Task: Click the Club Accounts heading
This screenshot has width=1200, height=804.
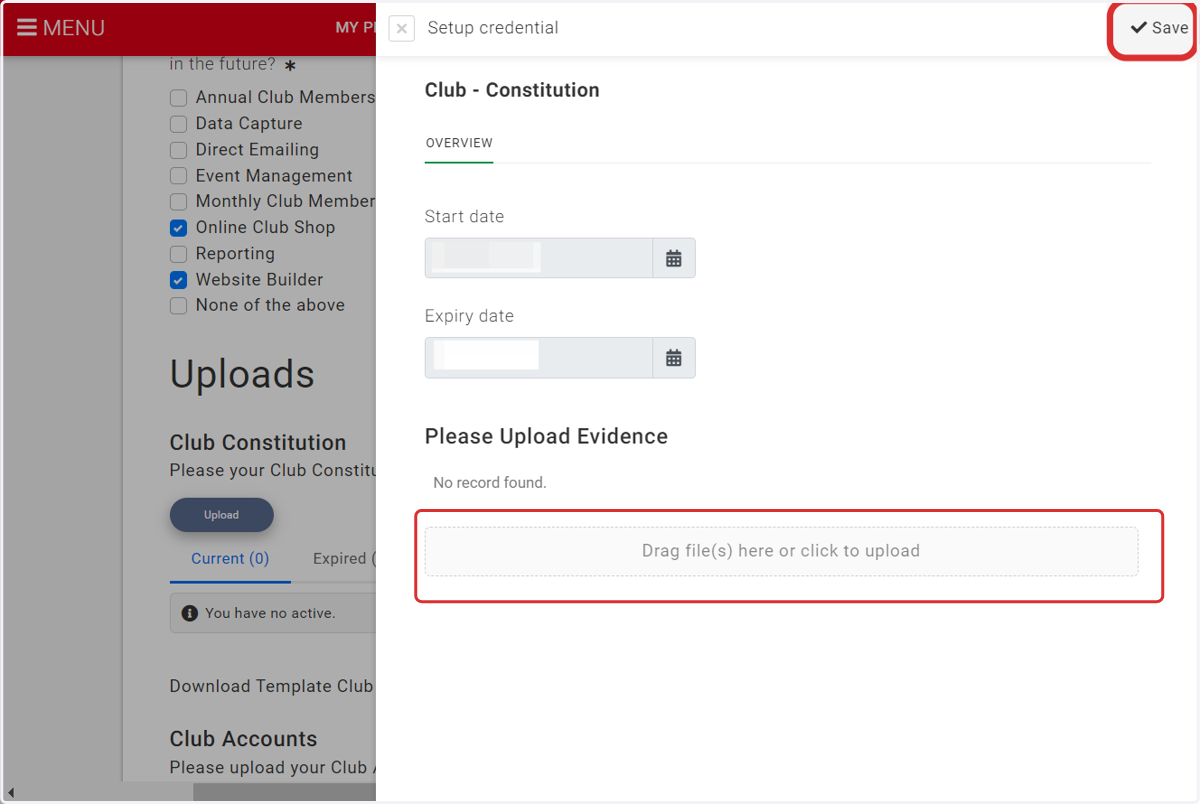Action: tap(243, 739)
